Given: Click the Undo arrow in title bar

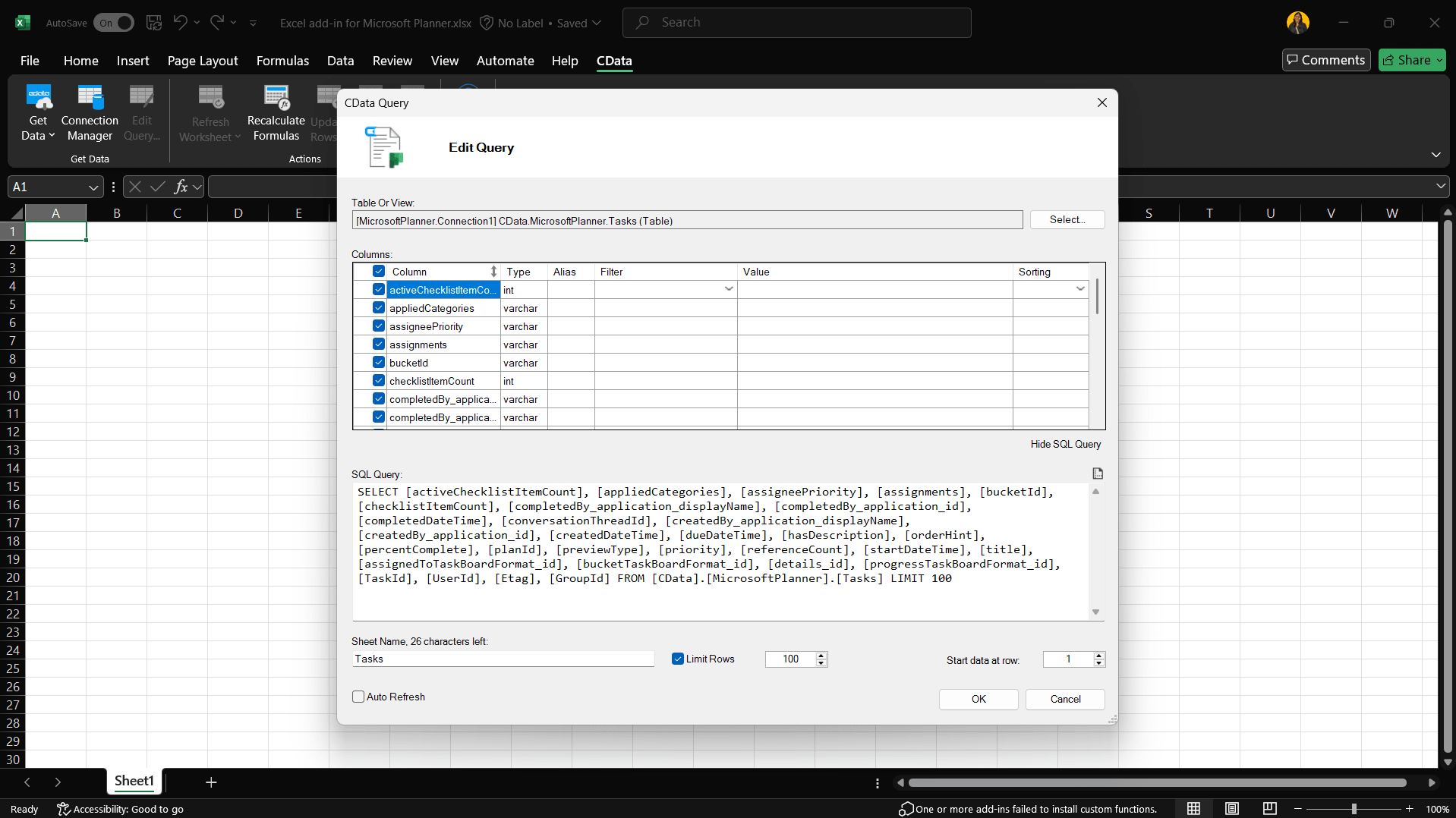Looking at the screenshot, I should pos(180,23).
